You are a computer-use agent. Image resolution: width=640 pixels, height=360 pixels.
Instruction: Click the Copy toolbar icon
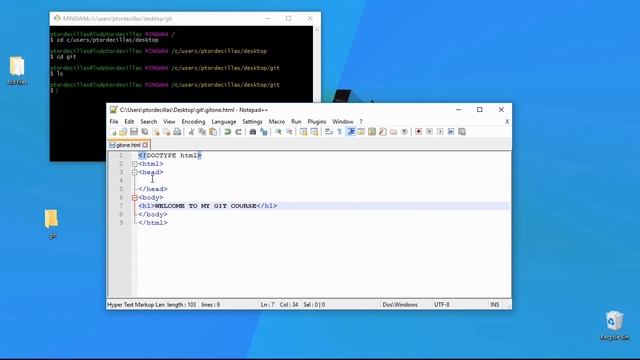[x=202, y=132]
